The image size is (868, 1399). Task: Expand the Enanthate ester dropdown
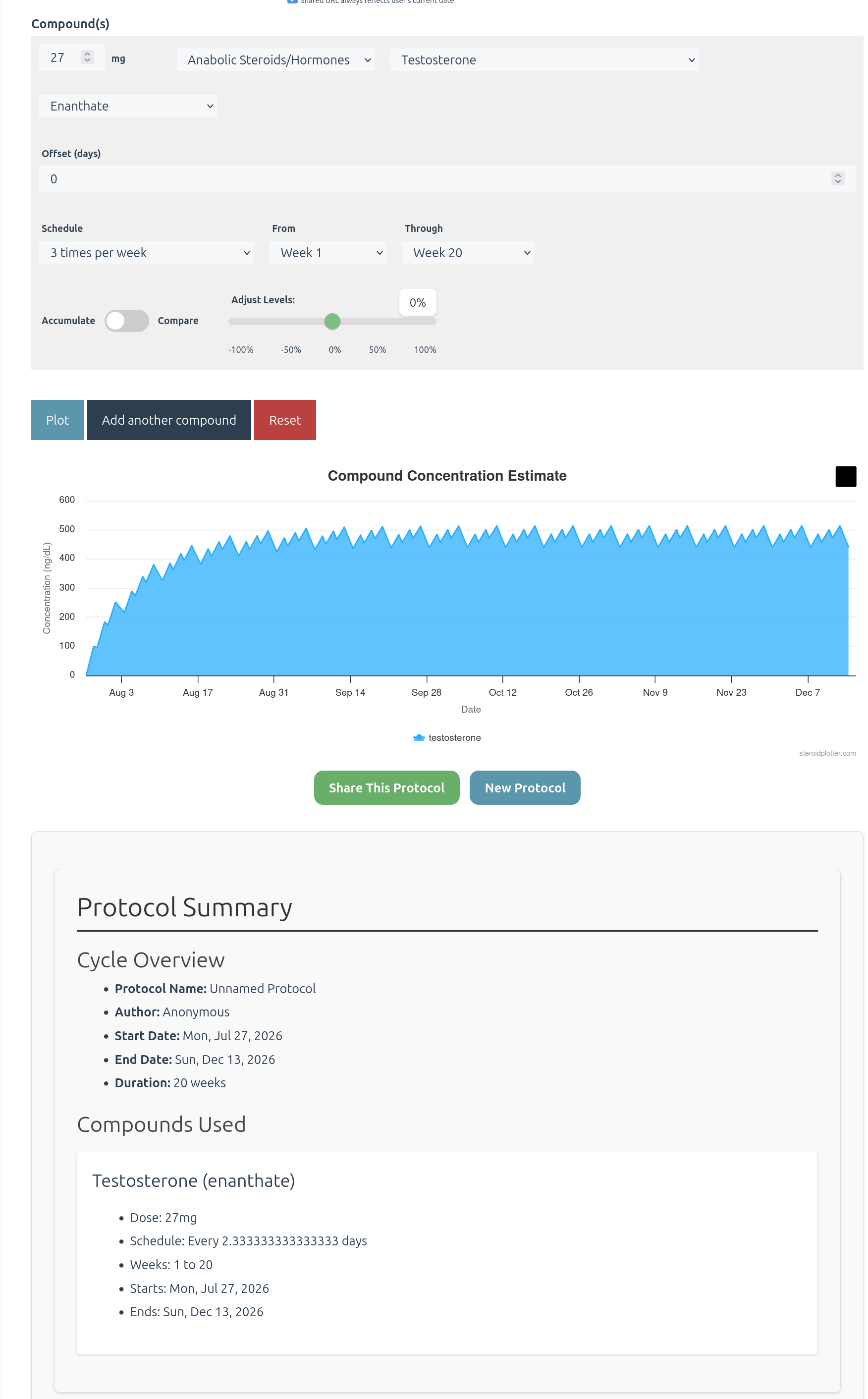(128, 106)
